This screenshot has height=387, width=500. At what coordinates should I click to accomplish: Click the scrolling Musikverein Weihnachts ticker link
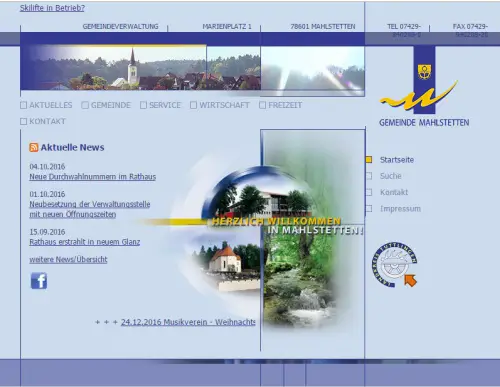coord(188,322)
